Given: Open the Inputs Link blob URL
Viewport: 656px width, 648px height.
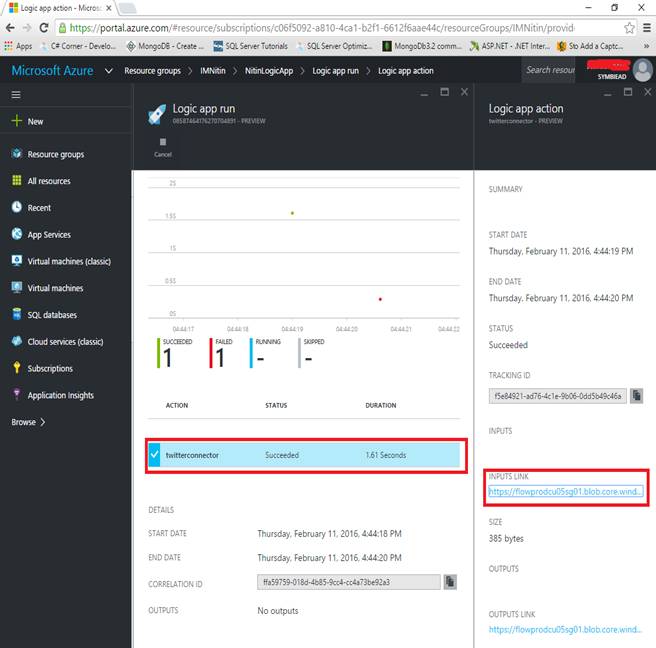Looking at the screenshot, I should pyautogui.click(x=565, y=492).
